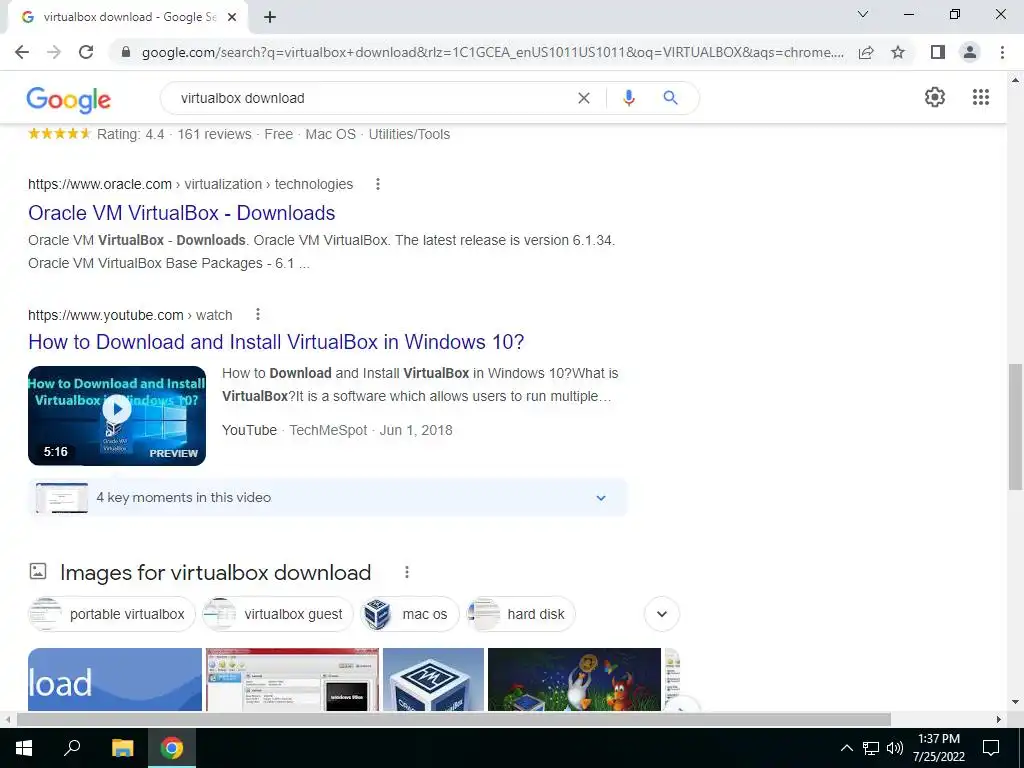Open the notification center icon
Screen dimensions: 1024x768
tap(991, 748)
